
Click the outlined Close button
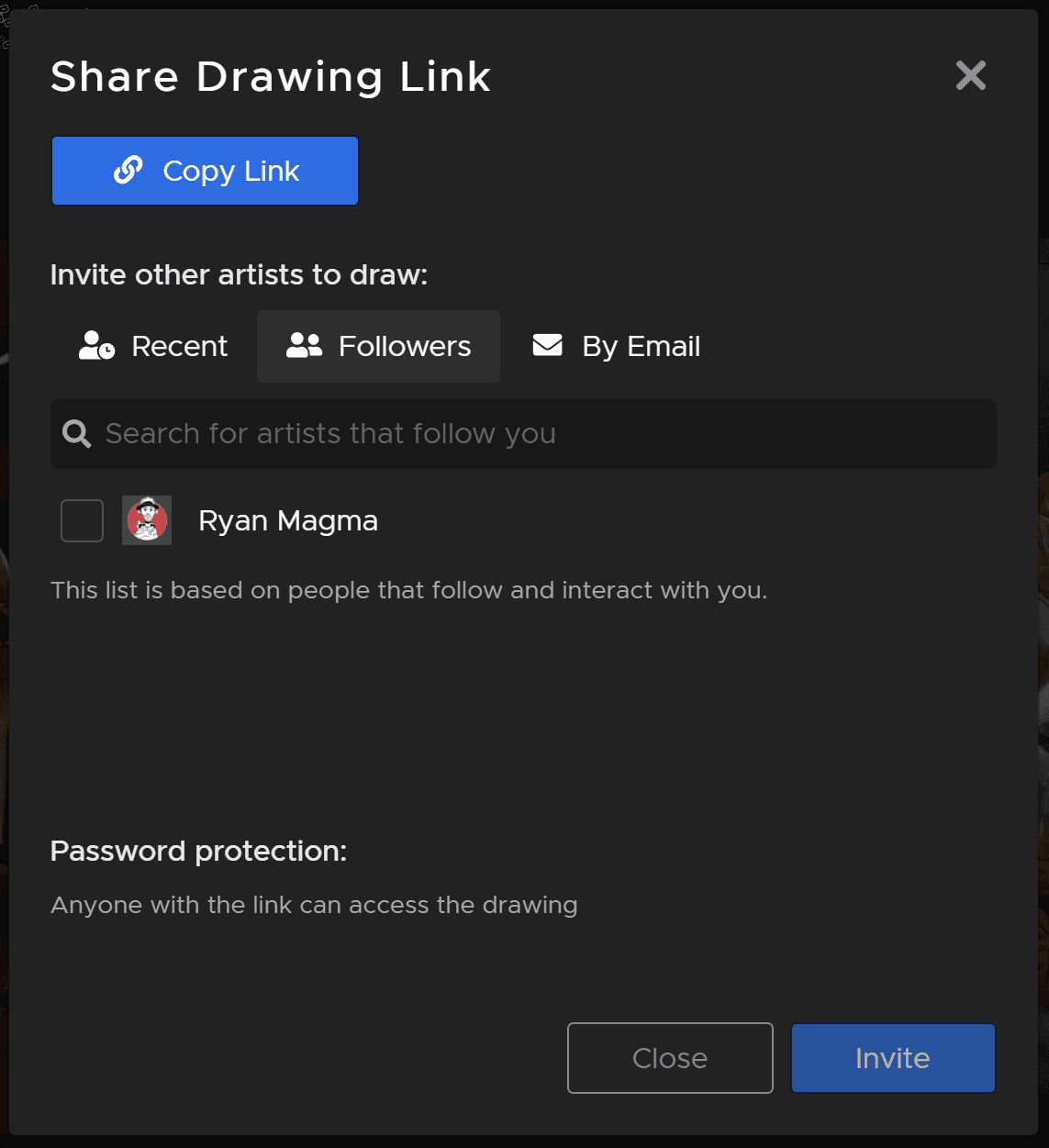point(670,1058)
